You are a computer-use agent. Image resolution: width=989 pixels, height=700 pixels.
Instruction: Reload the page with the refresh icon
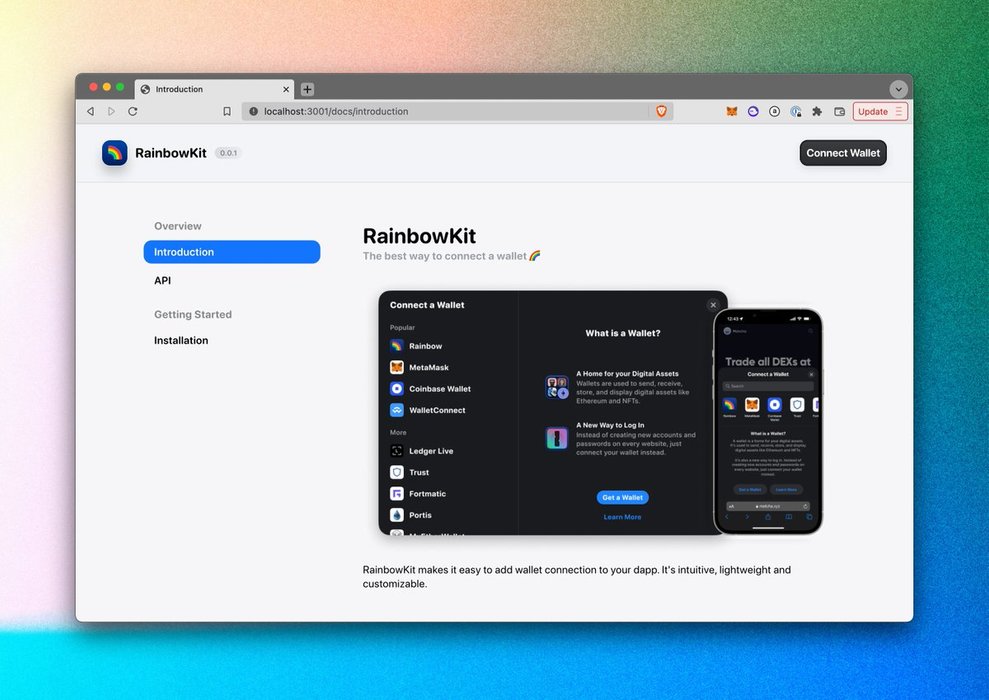tap(132, 111)
